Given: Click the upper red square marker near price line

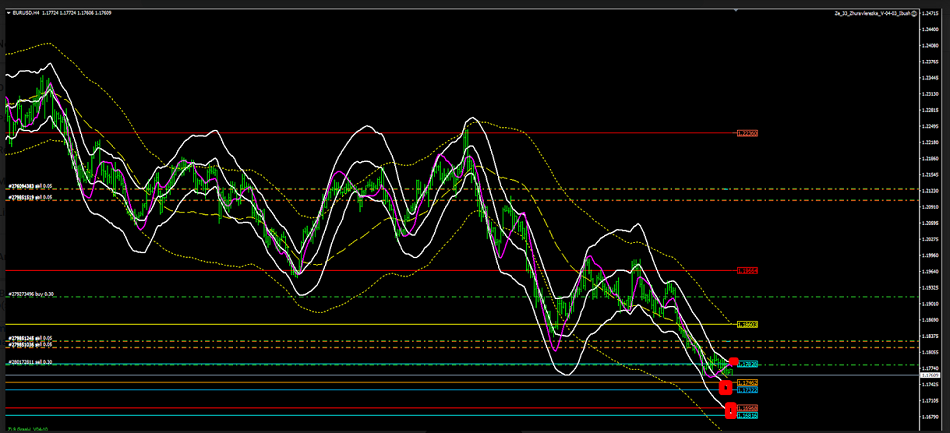Looking at the screenshot, I should tap(734, 362).
